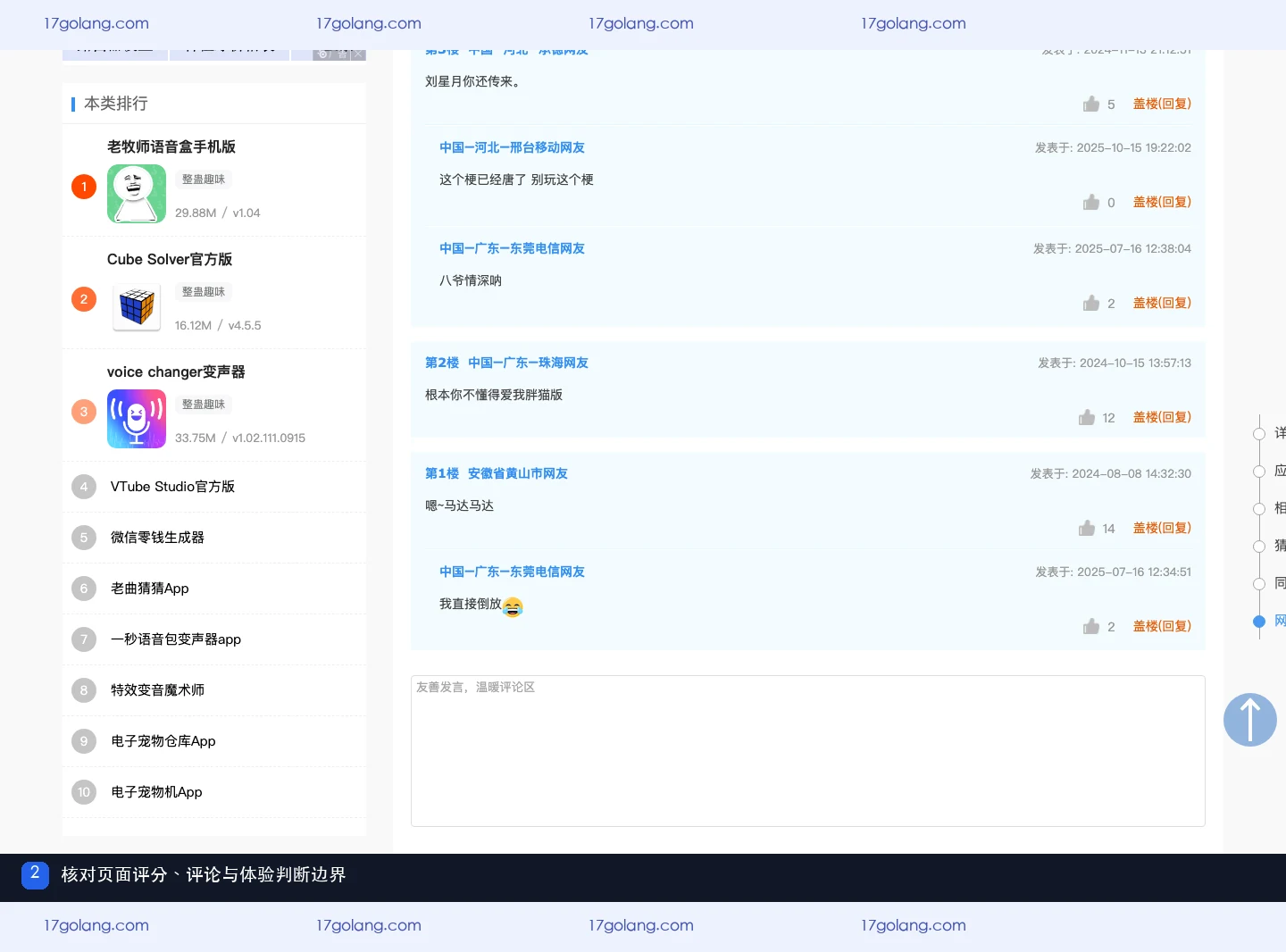This screenshot has height=952, width=1286.
Task: Reply to 八爷情深呐 via 盖楼(回复)
Action: coord(1162,303)
